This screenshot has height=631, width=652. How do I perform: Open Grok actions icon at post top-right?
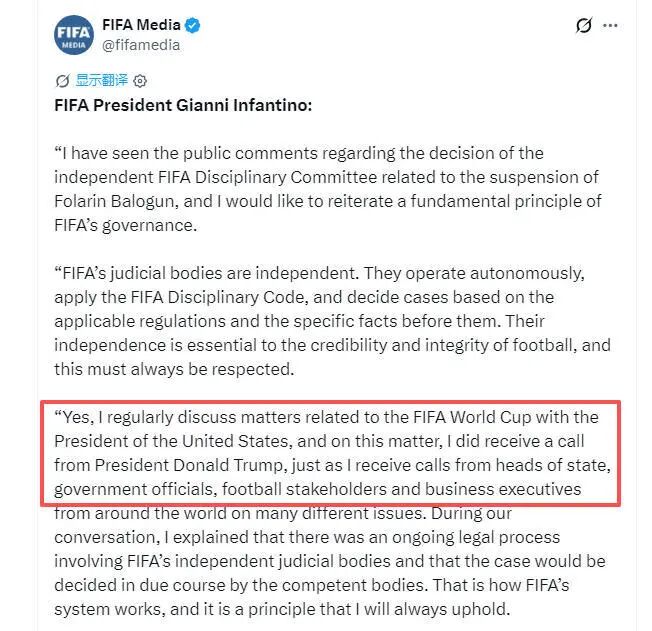pyautogui.click(x=584, y=25)
